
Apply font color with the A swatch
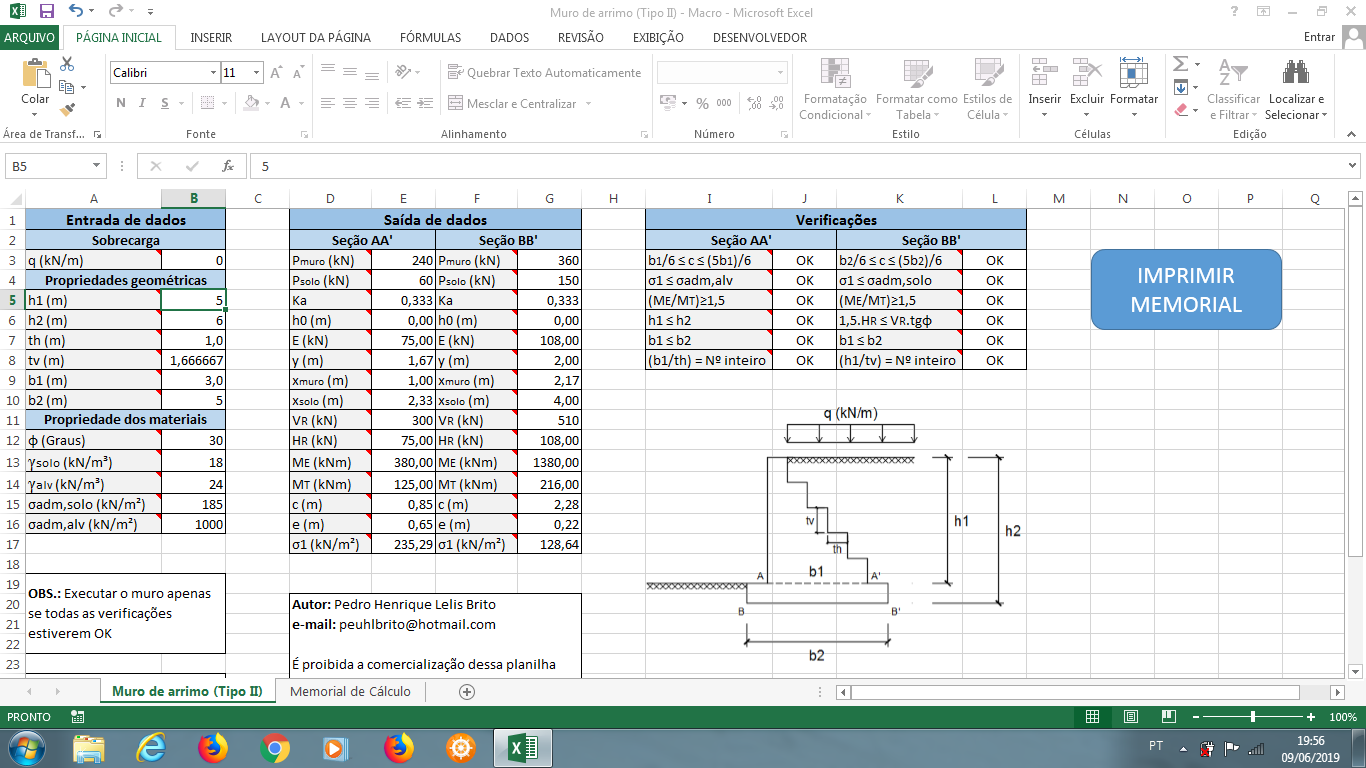[x=285, y=103]
